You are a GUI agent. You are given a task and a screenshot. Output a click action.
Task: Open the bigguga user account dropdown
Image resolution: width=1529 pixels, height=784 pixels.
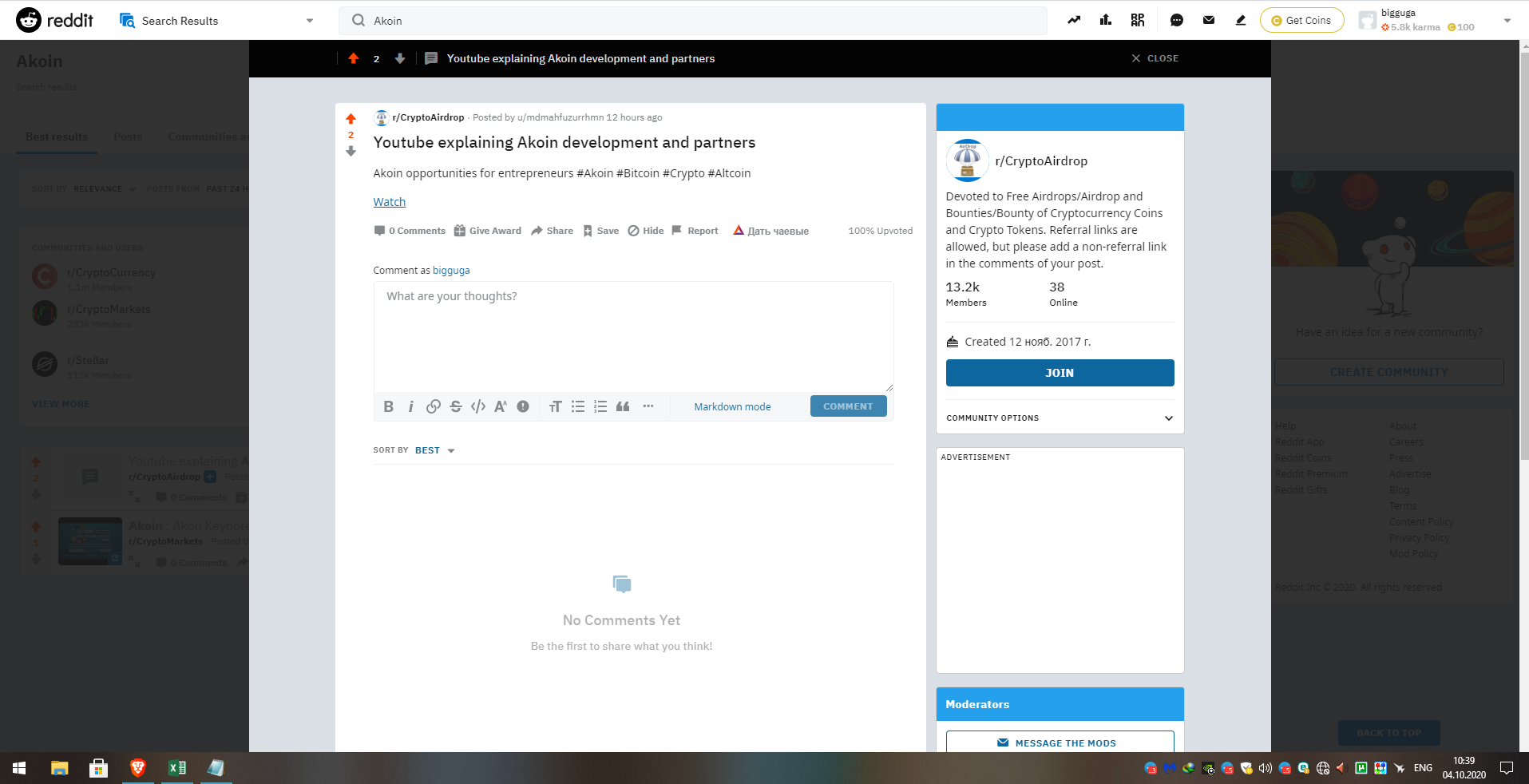point(1507,21)
